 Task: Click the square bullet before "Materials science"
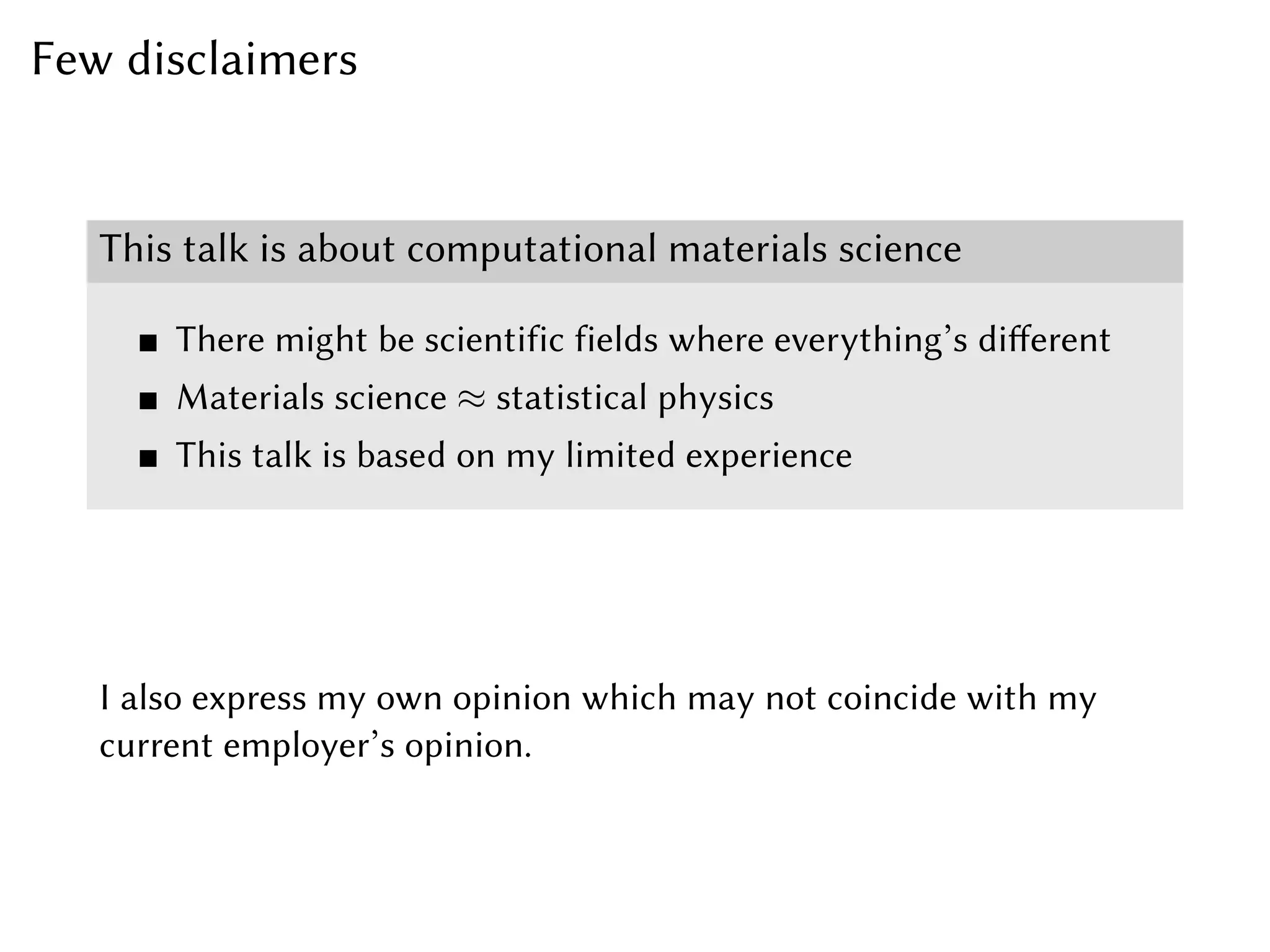pos(148,401)
